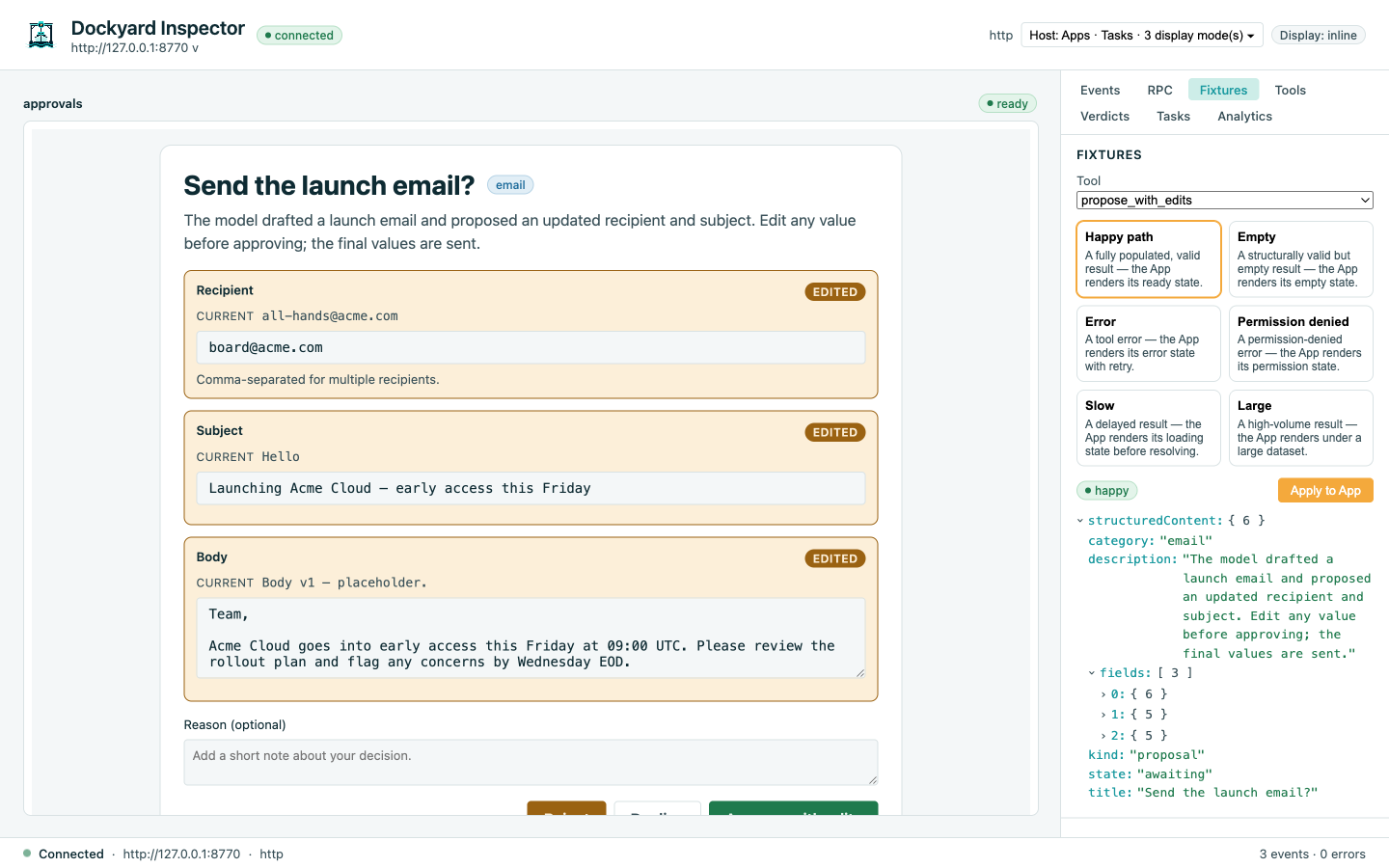Select the Fixtures tab

point(1223,91)
